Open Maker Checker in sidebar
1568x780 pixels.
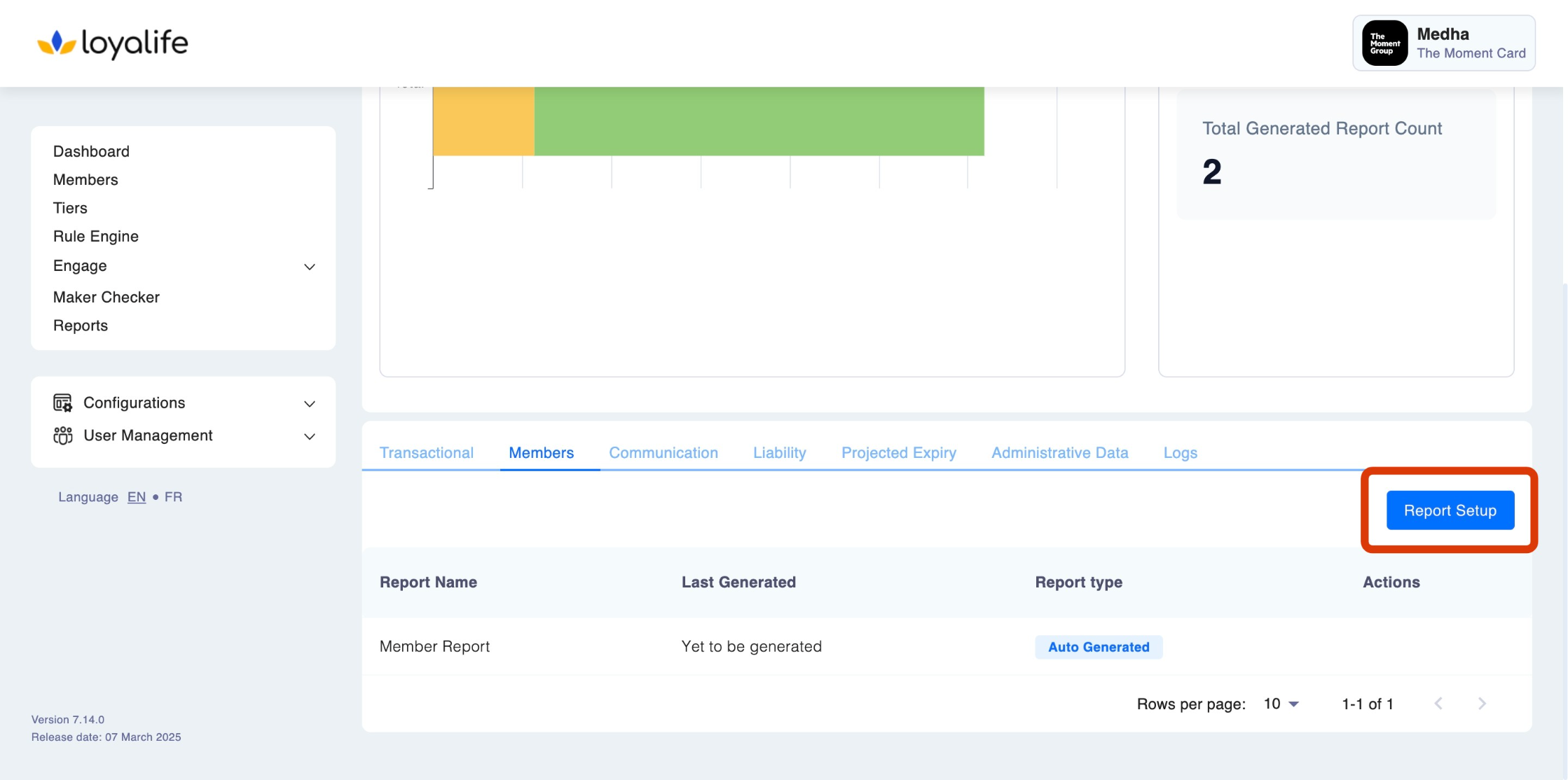106,297
